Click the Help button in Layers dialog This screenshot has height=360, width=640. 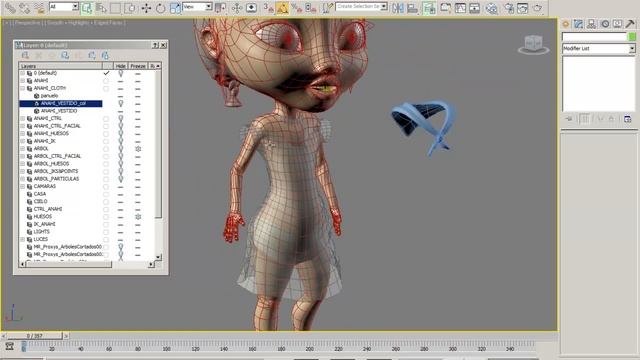click(x=156, y=45)
